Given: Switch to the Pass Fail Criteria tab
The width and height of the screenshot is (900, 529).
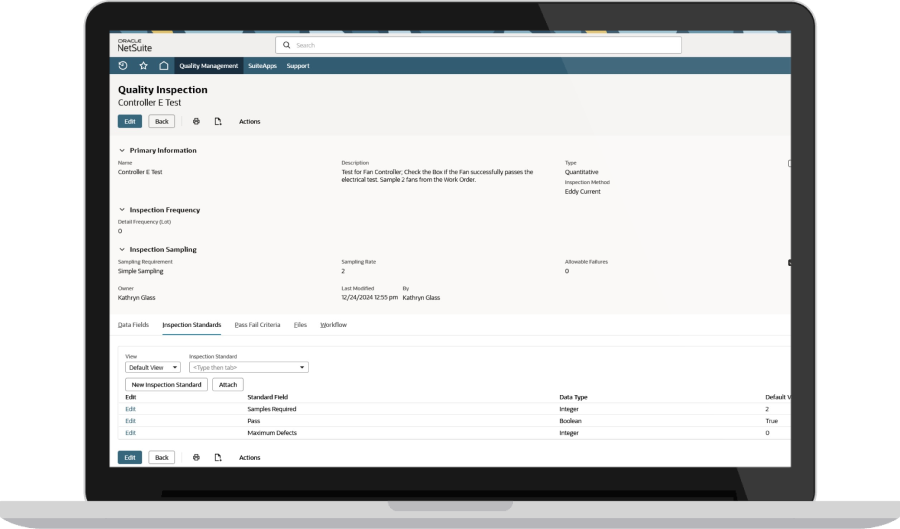Looking at the screenshot, I should click(257, 325).
